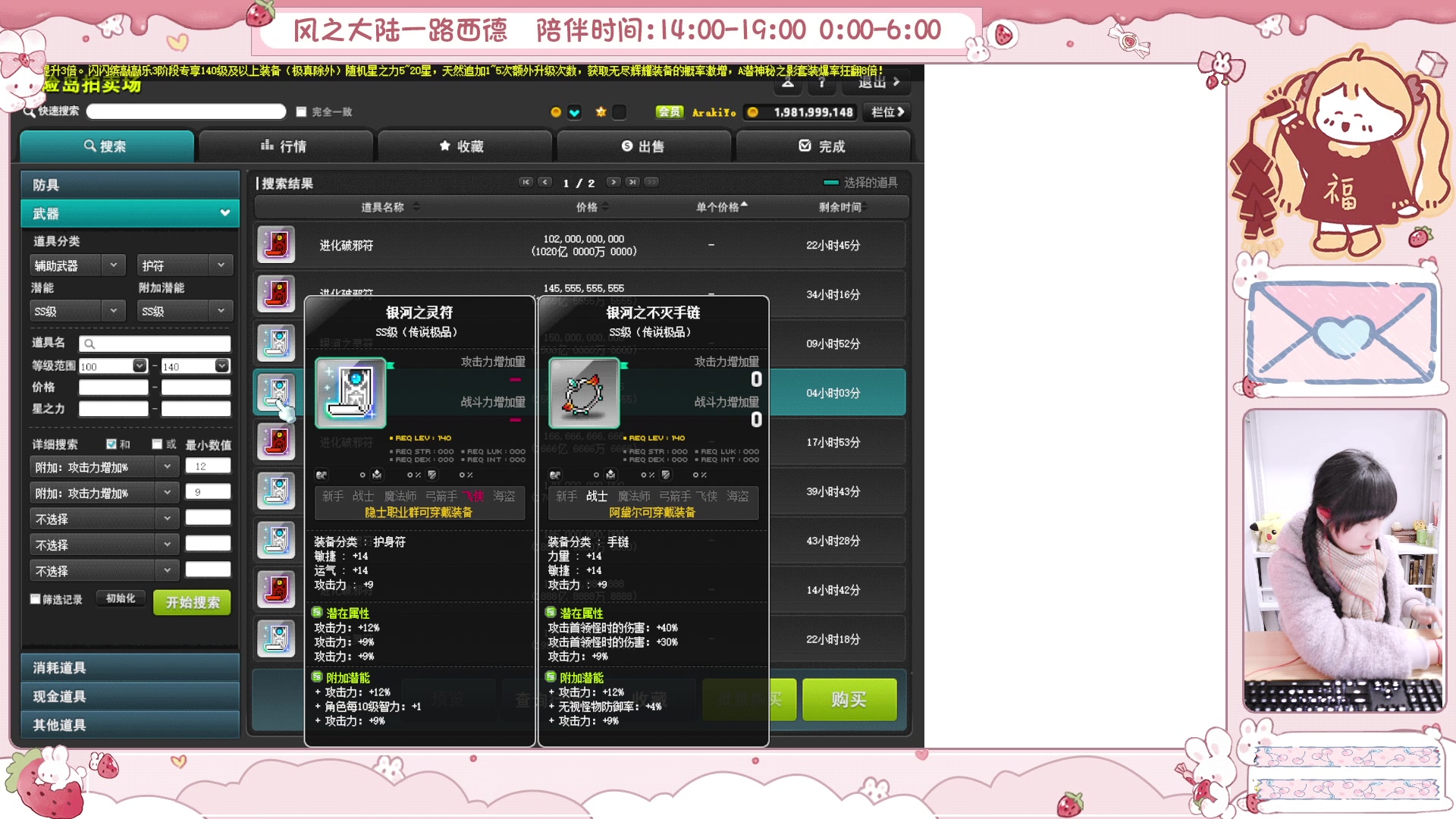Click the next-page arrow in pagination
The width and height of the screenshot is (1456, 819).
click(x=613, y=182)
